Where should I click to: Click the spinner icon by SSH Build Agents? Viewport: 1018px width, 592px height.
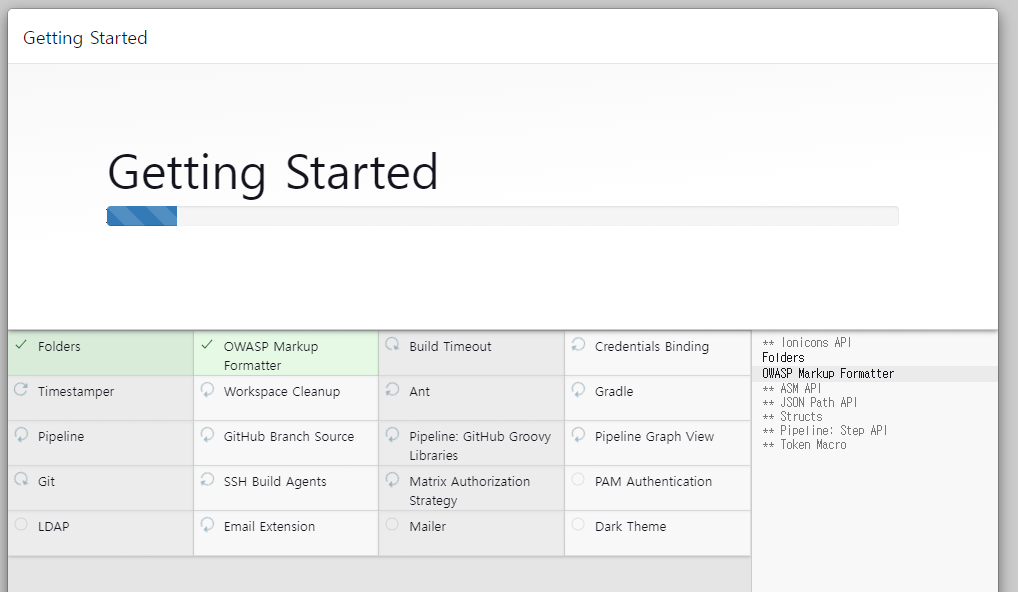(x=207, y=479)
